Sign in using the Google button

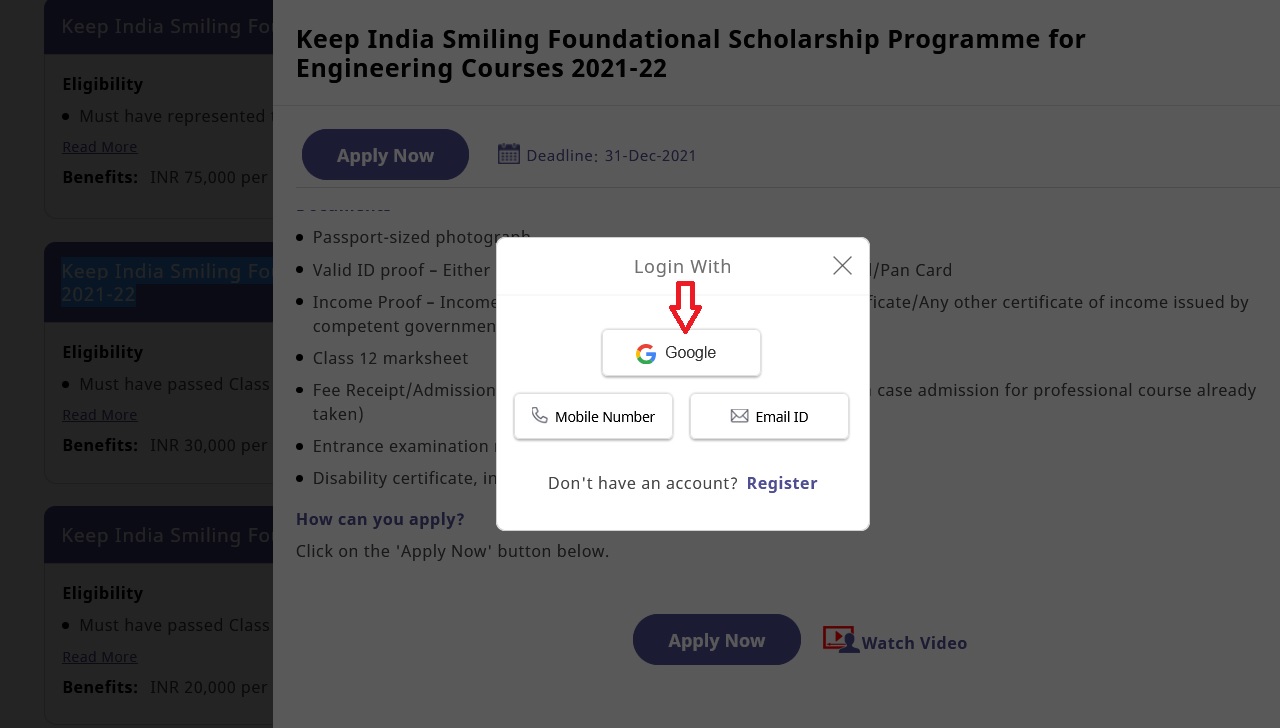pos(681,353)
